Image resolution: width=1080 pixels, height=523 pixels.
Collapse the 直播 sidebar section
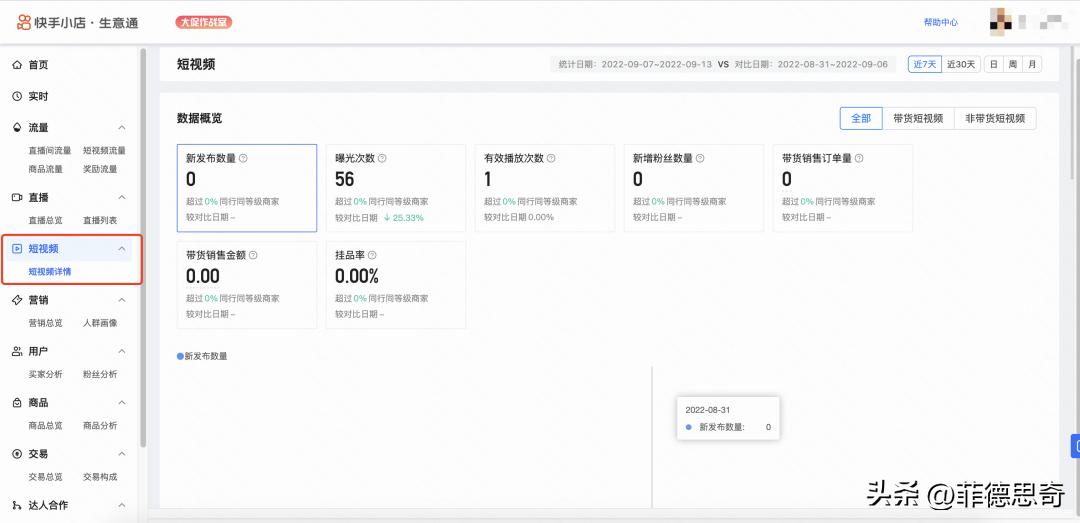pos(122,198)
